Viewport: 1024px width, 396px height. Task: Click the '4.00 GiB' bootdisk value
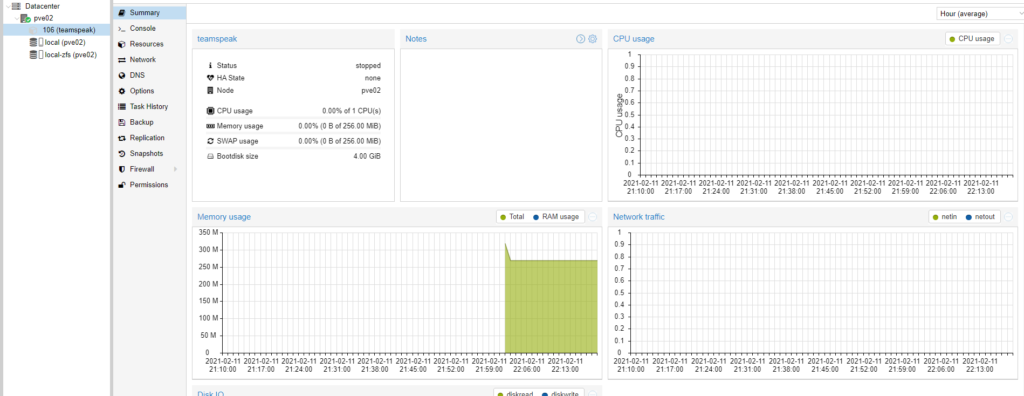[x=367, y=156]
